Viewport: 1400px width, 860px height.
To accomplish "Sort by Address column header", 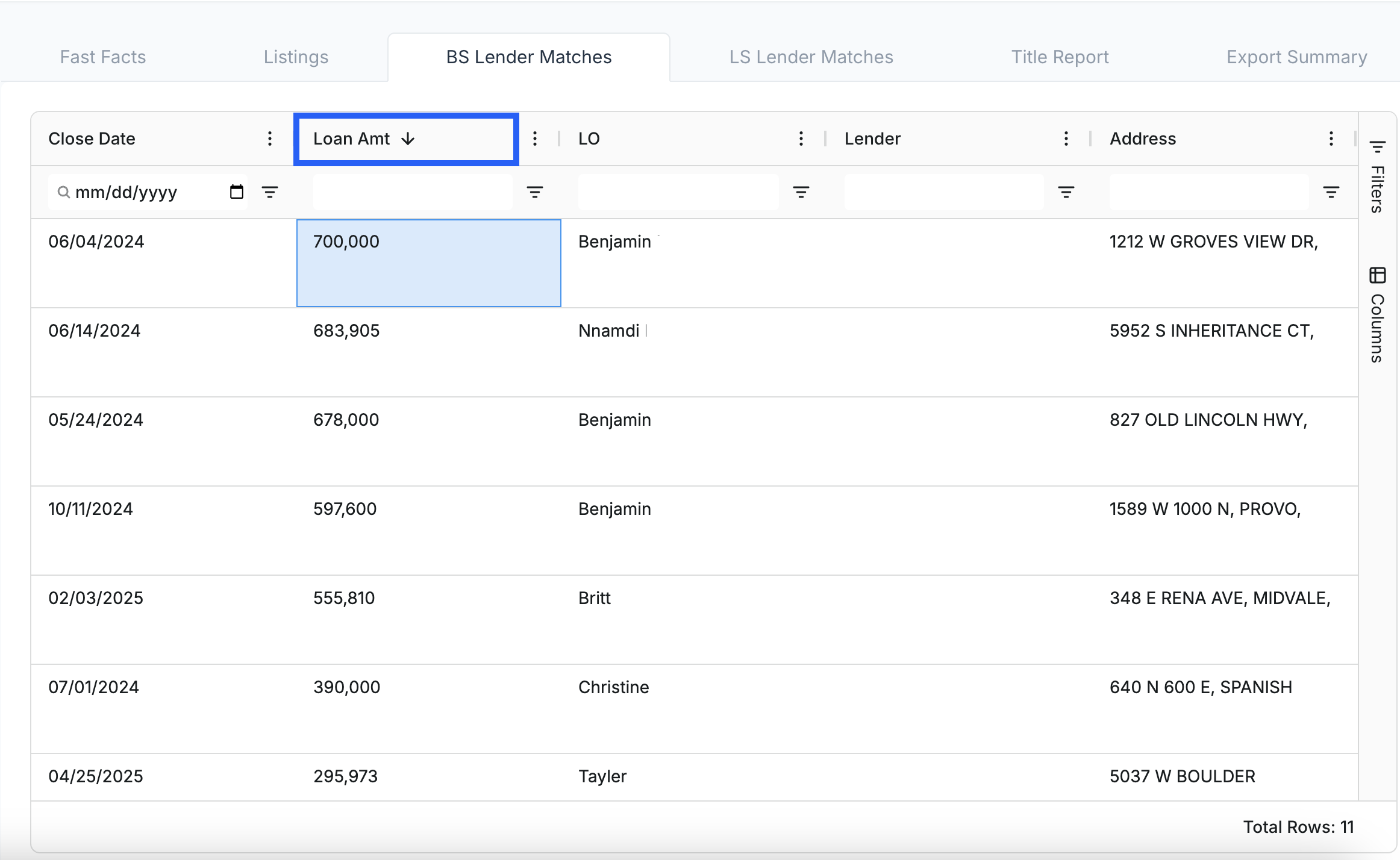I will pyautogui.click(x=1143, y=139).
